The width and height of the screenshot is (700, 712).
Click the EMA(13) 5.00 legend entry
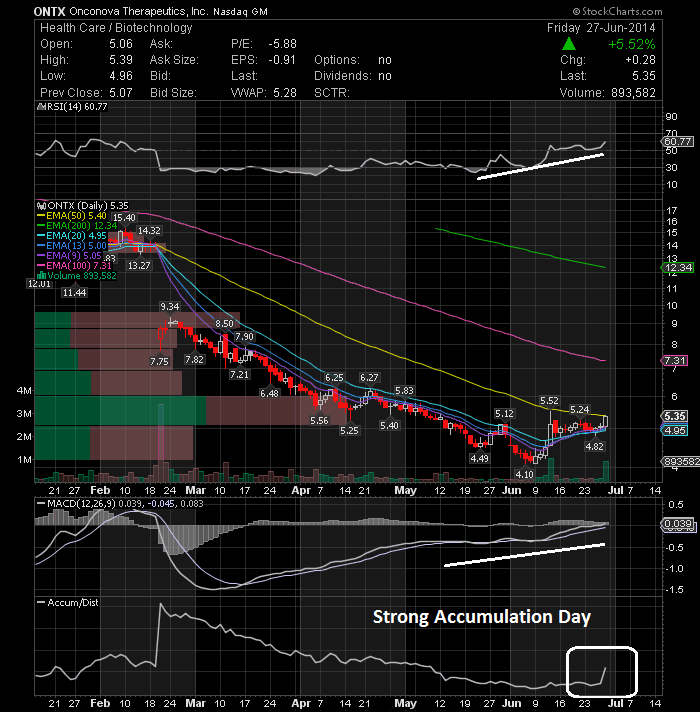point(76,246)
